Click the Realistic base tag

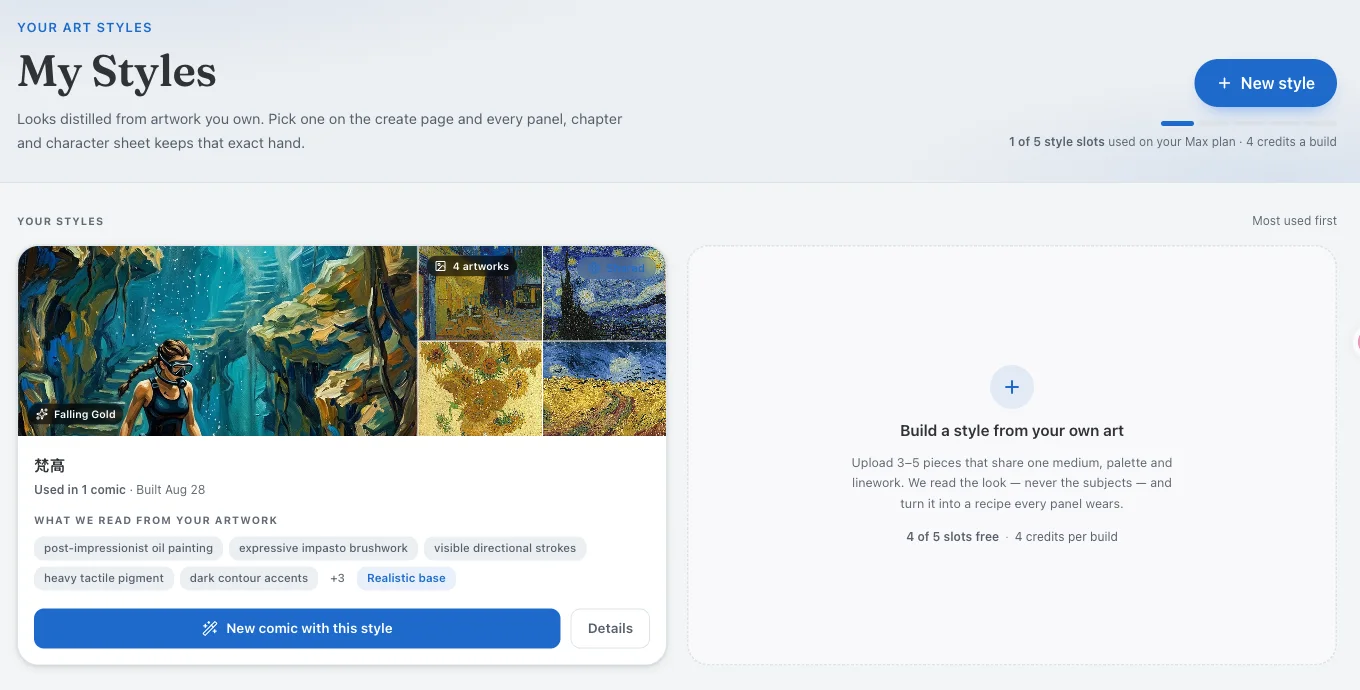pos(406,578)
